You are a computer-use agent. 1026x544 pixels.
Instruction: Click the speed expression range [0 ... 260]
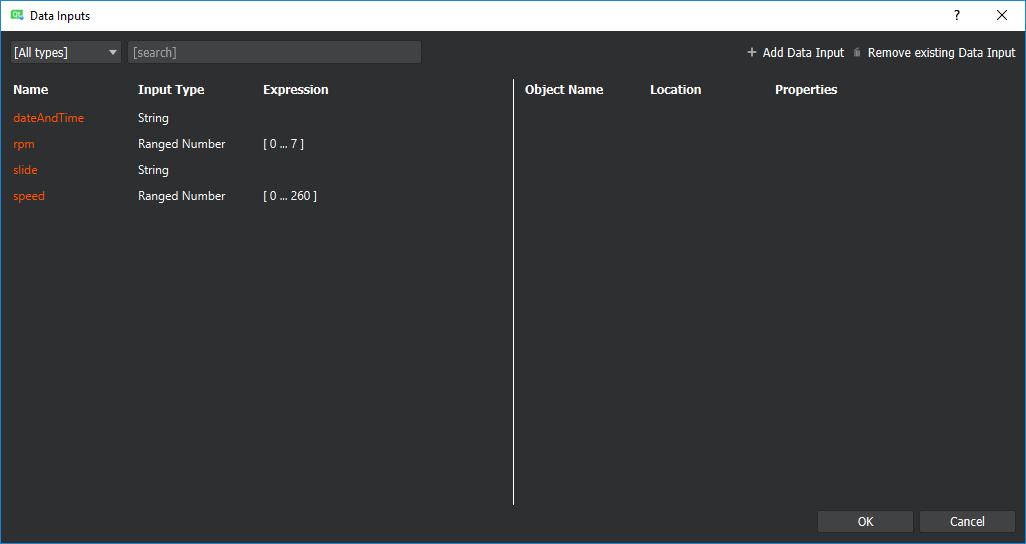[290, 196]
